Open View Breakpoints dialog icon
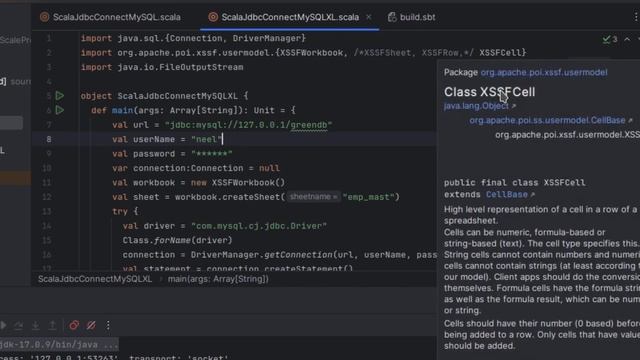This screenshot has height=360, width=640. [74, 325]
